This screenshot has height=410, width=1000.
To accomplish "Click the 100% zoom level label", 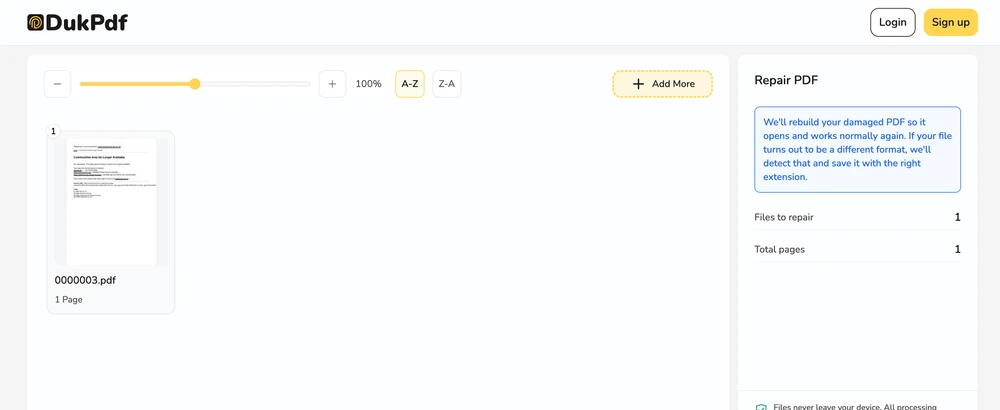I will pyautogui.click(x=369, y=84).
